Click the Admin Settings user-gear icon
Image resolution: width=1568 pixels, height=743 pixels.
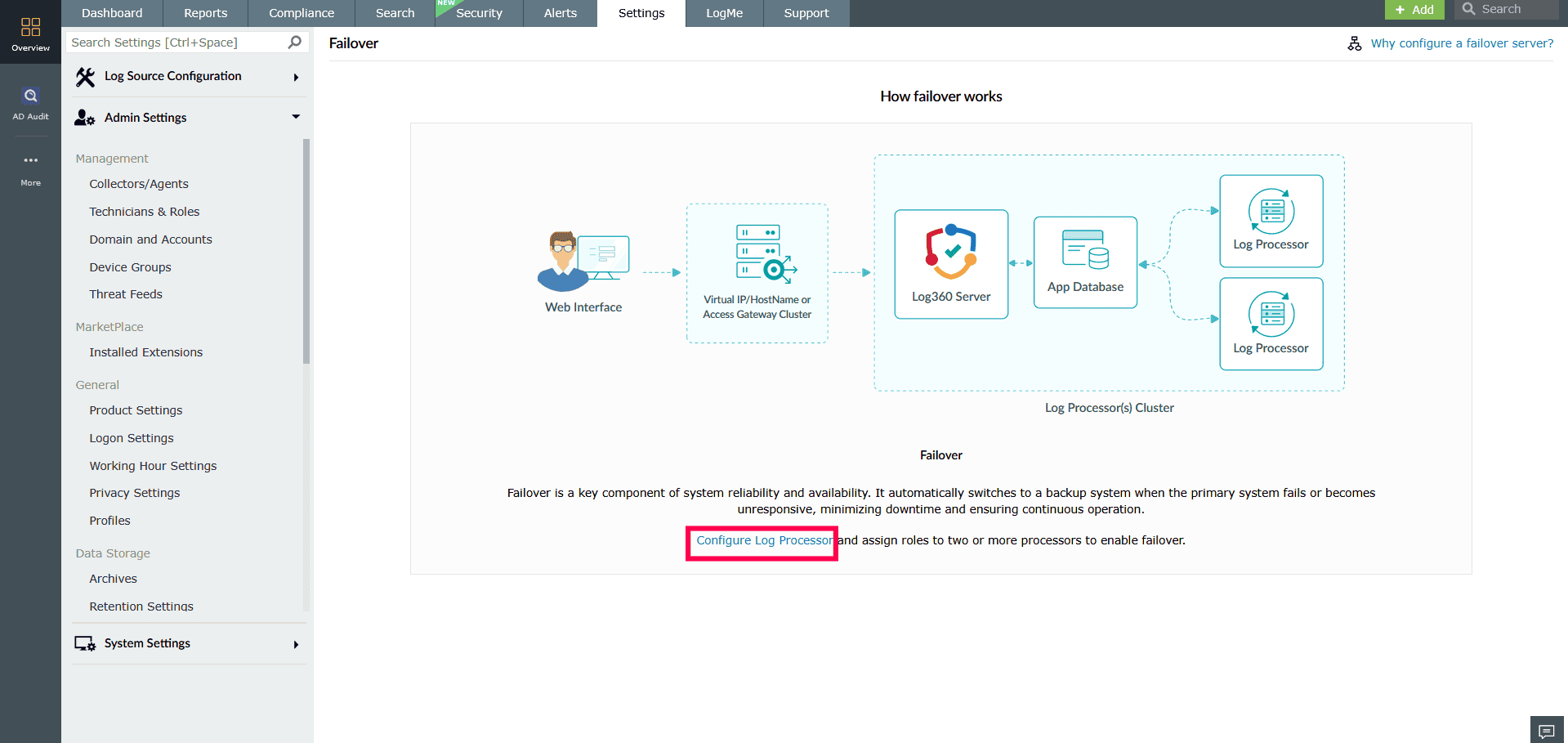click(84, 117)
